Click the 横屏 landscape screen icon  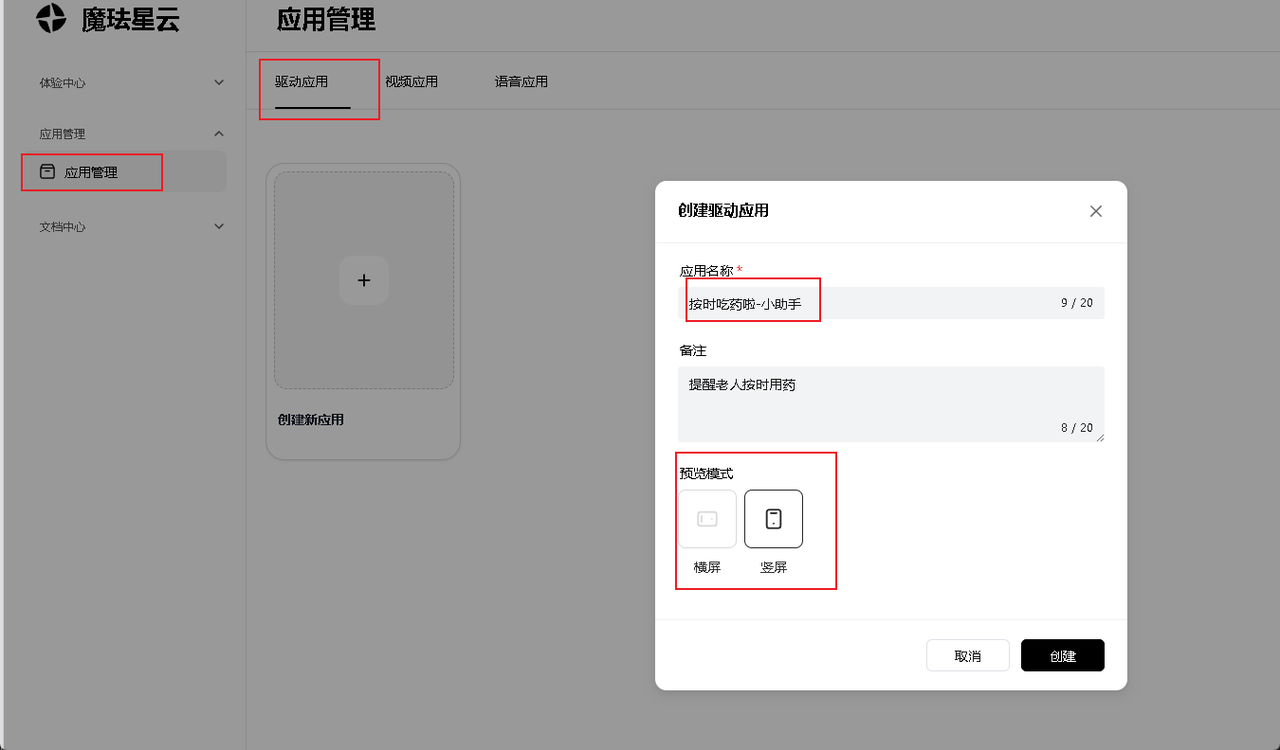click(x=708, y=519)
